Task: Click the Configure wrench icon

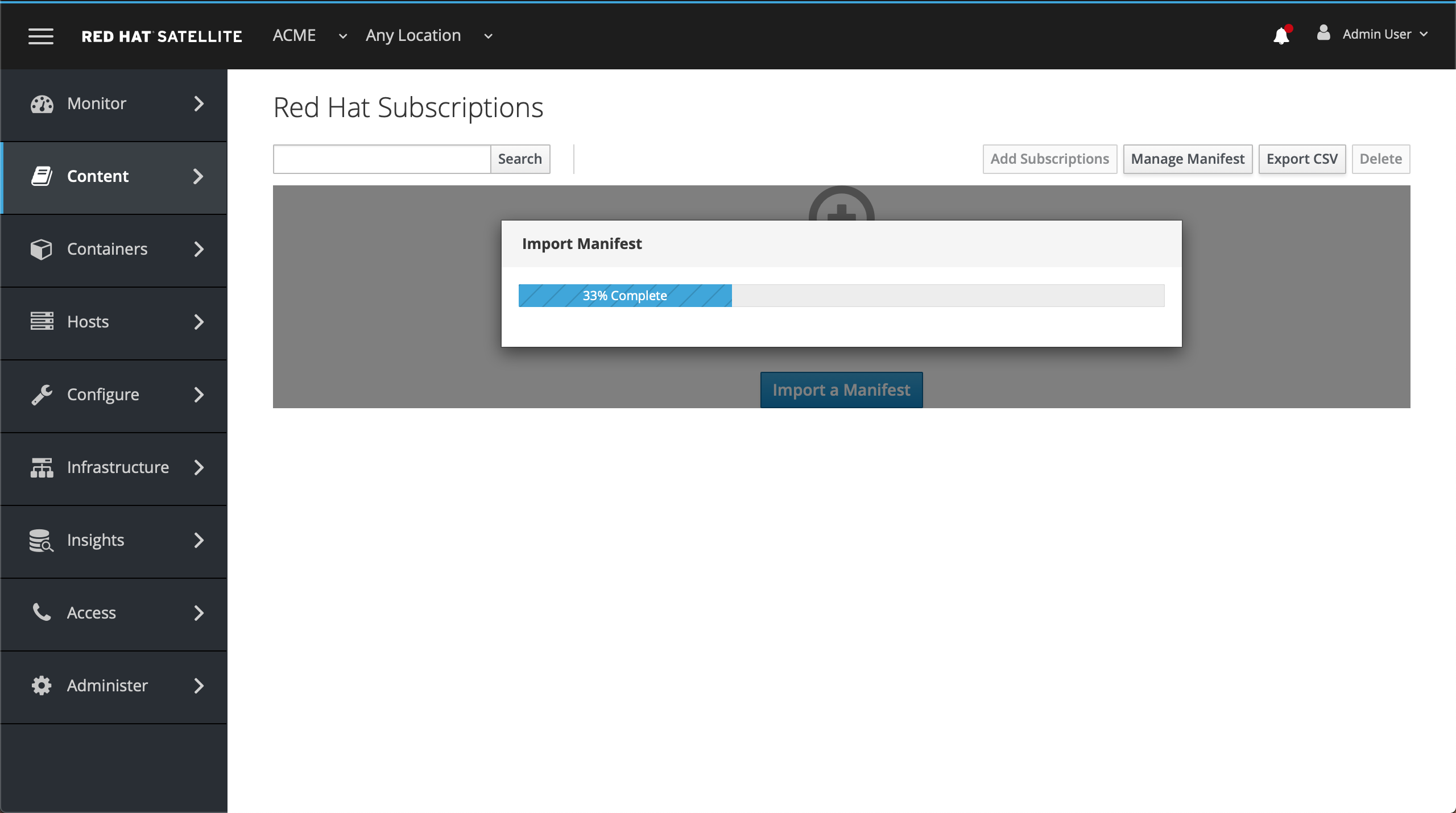Action: click(x=42, y=395)
